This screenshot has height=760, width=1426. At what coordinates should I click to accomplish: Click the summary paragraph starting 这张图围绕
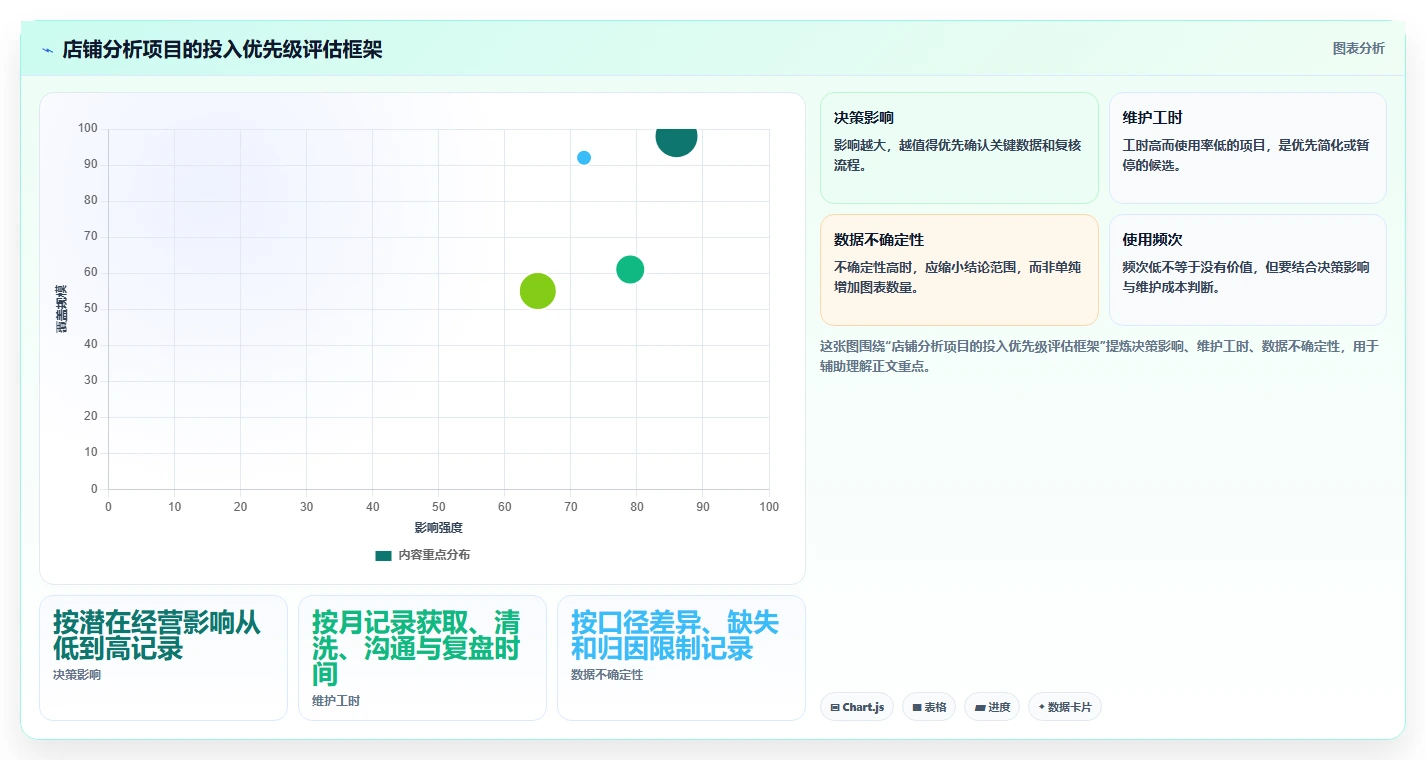coord(1099,356)
